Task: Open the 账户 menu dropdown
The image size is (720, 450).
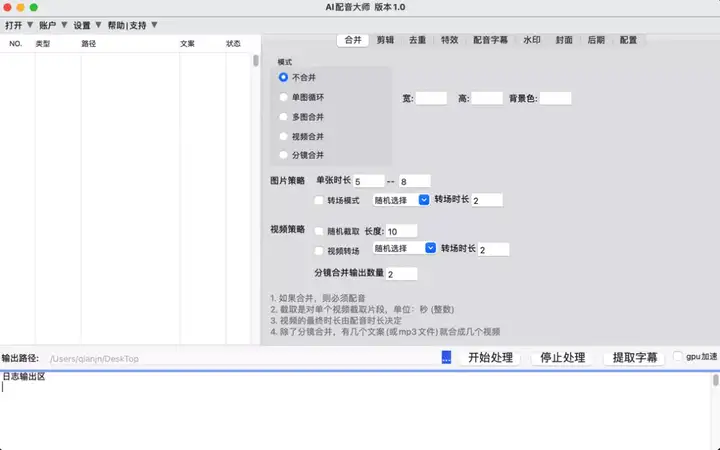Action: (x=53, y=25)
